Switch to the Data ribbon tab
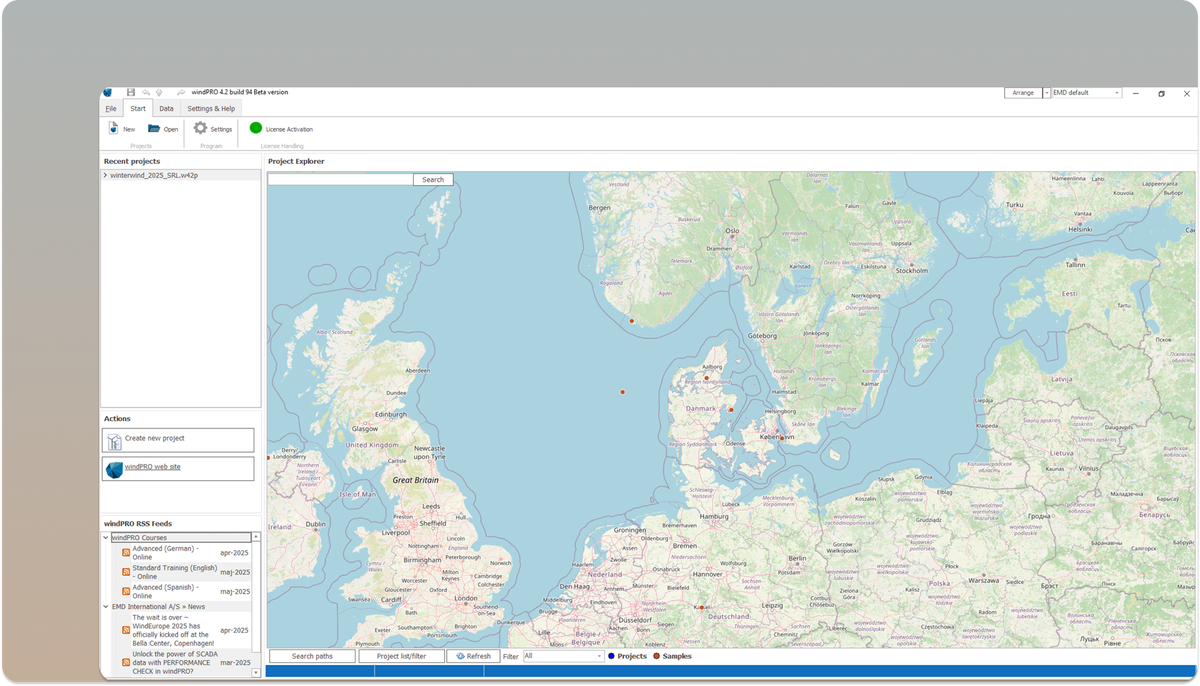The image size is (1200, 686). tap(166, 108)
